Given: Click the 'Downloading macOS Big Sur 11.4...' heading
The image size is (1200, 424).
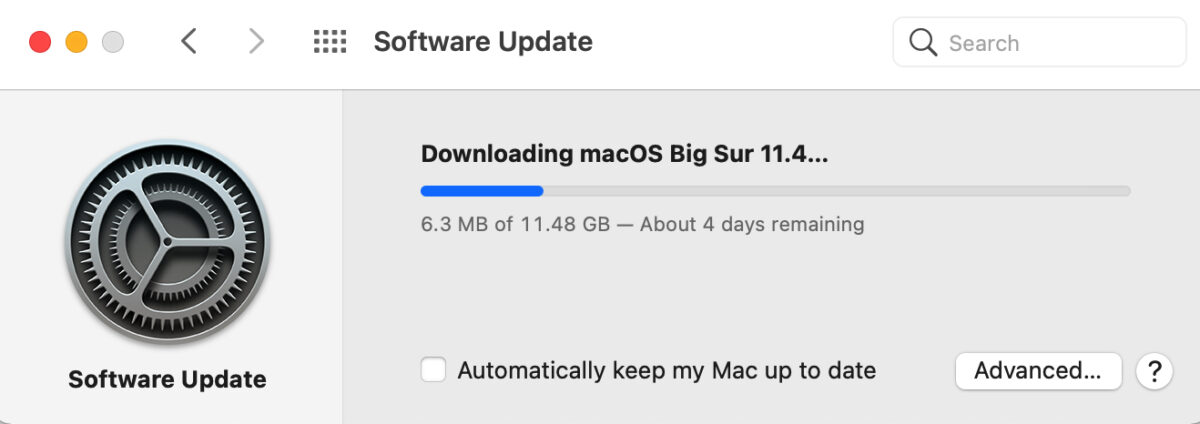Looking at the screenshot, I should coord(625,154).
